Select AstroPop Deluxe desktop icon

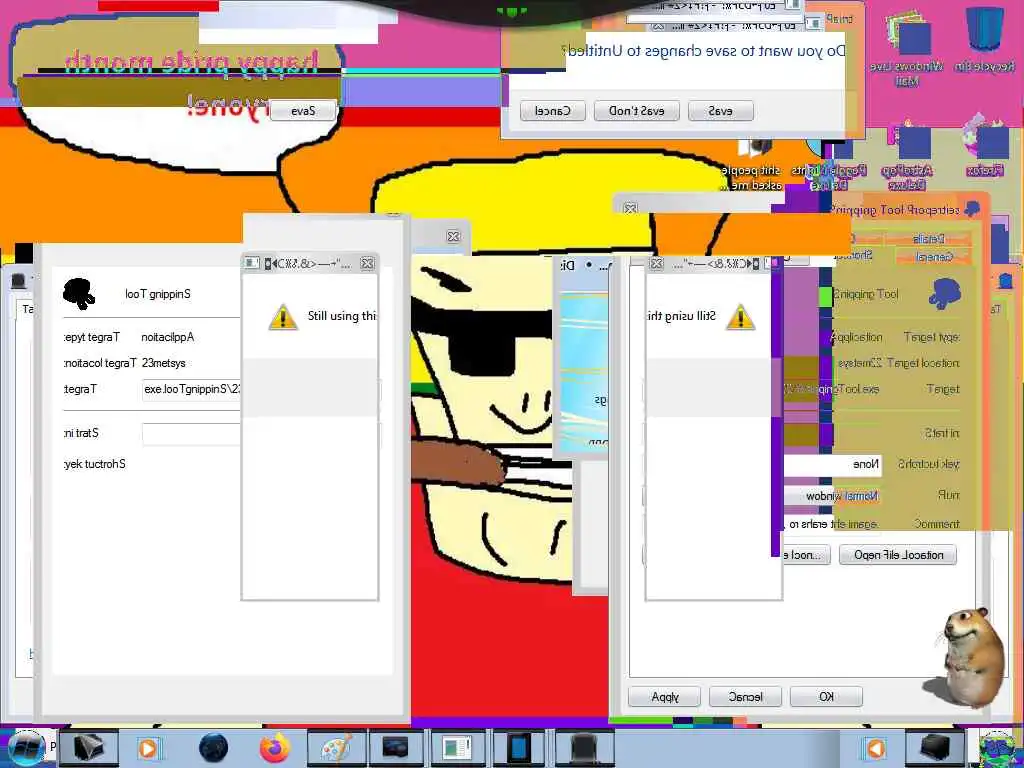[x=907, y=157]
